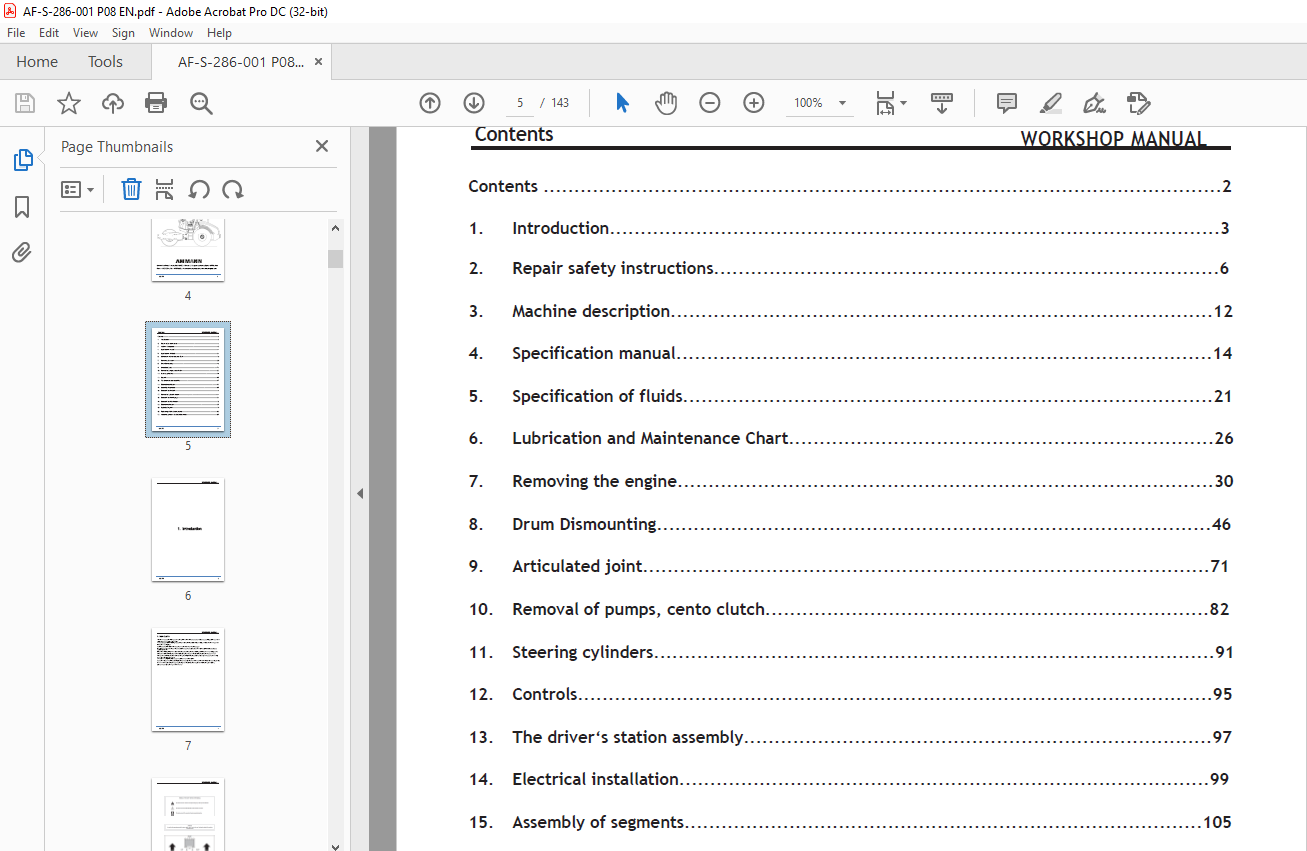Bookmark file with the star icon

(x=69, y=103)
